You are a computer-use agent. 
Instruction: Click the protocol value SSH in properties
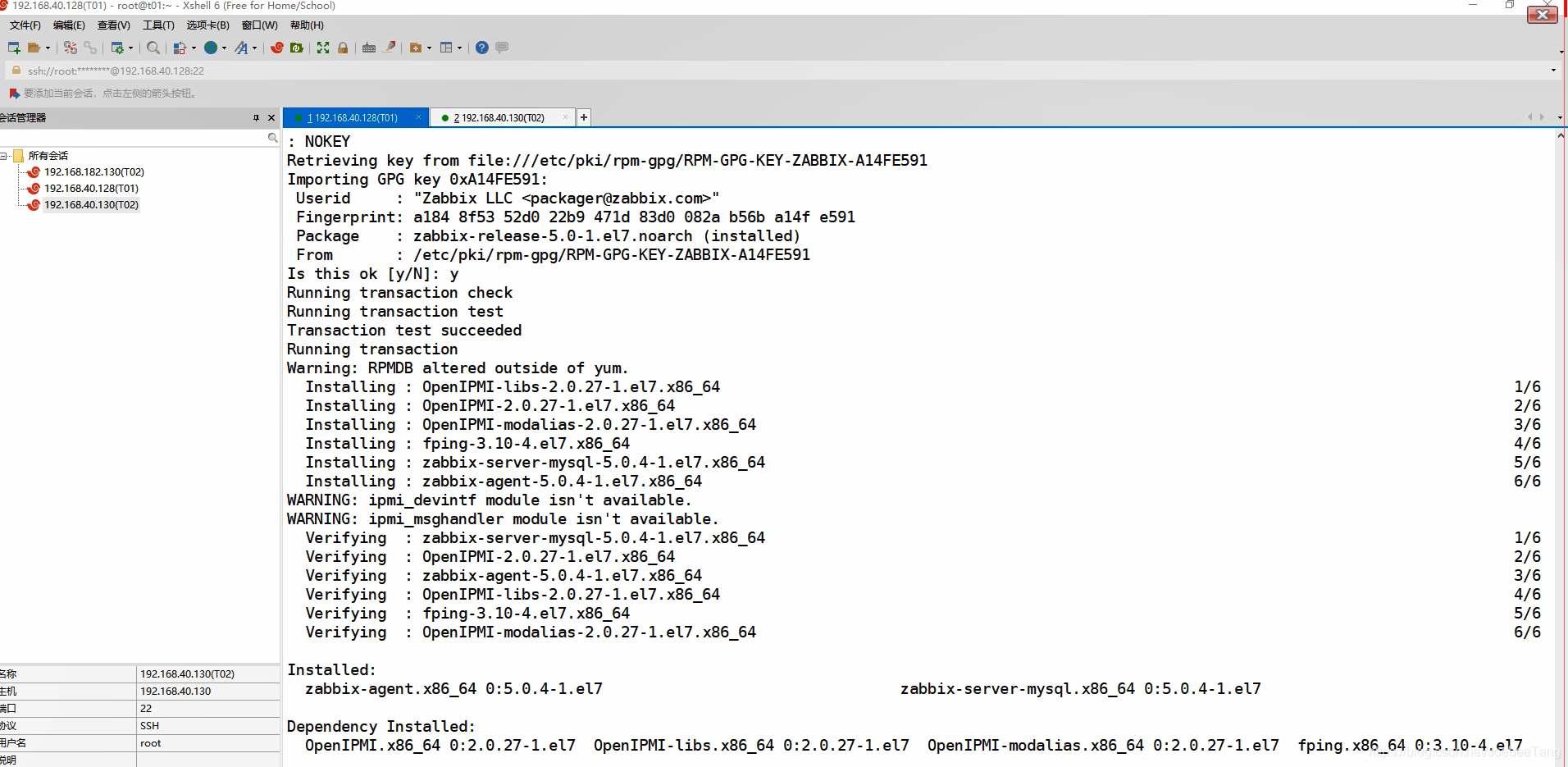pyautogui.click(x=149, y=726)
